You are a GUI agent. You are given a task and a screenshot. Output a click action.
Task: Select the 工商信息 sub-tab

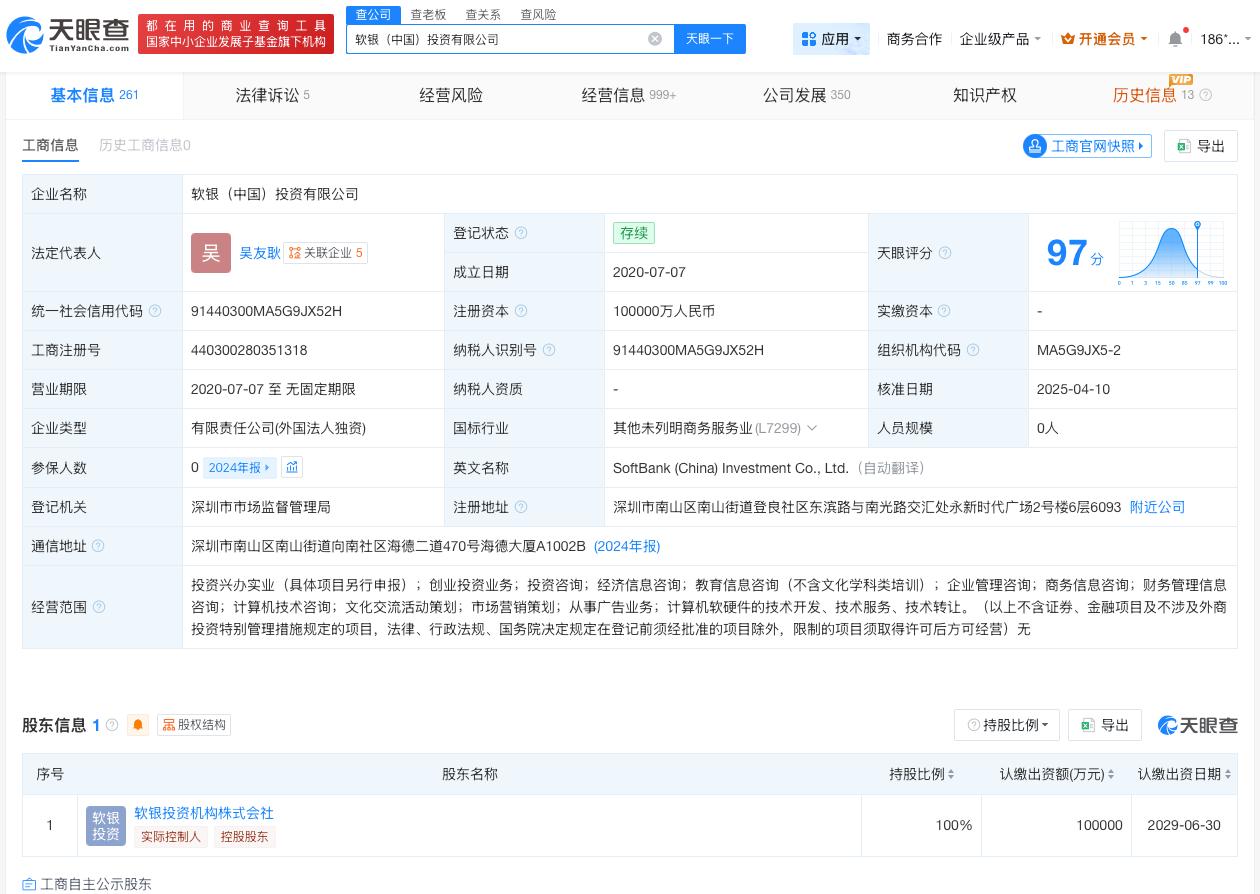tap(50, 145)
